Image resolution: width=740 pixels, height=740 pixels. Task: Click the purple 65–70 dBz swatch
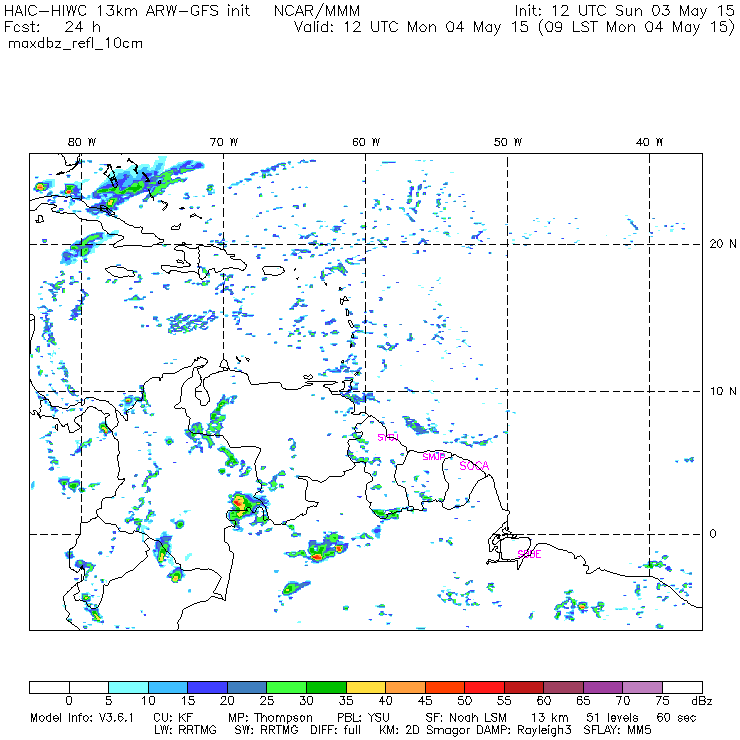click(603, 687)
